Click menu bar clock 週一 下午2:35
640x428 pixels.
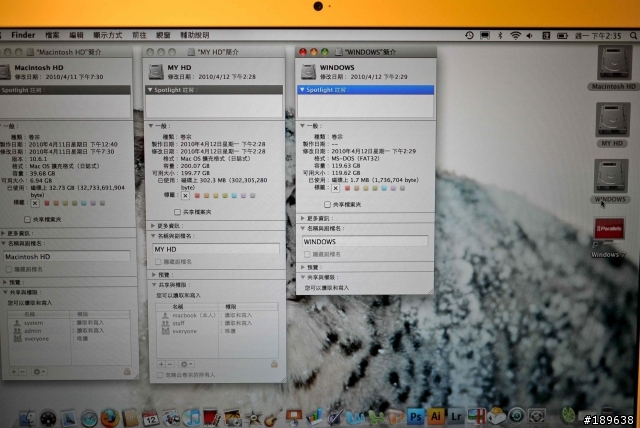[x=598, y=36]
